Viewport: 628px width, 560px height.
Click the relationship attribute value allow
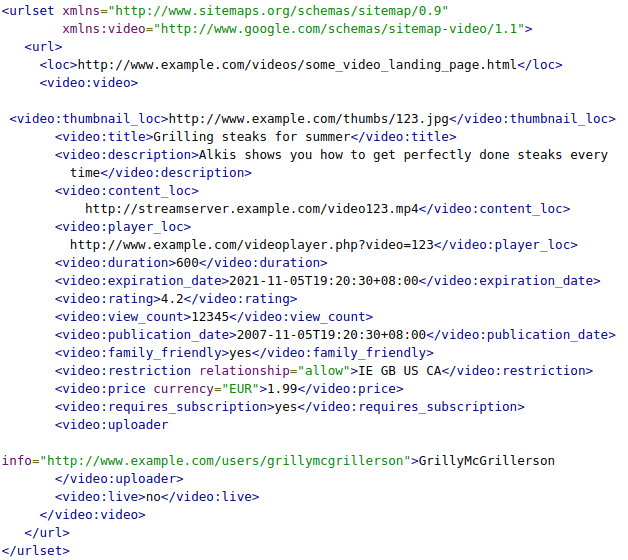324,371
